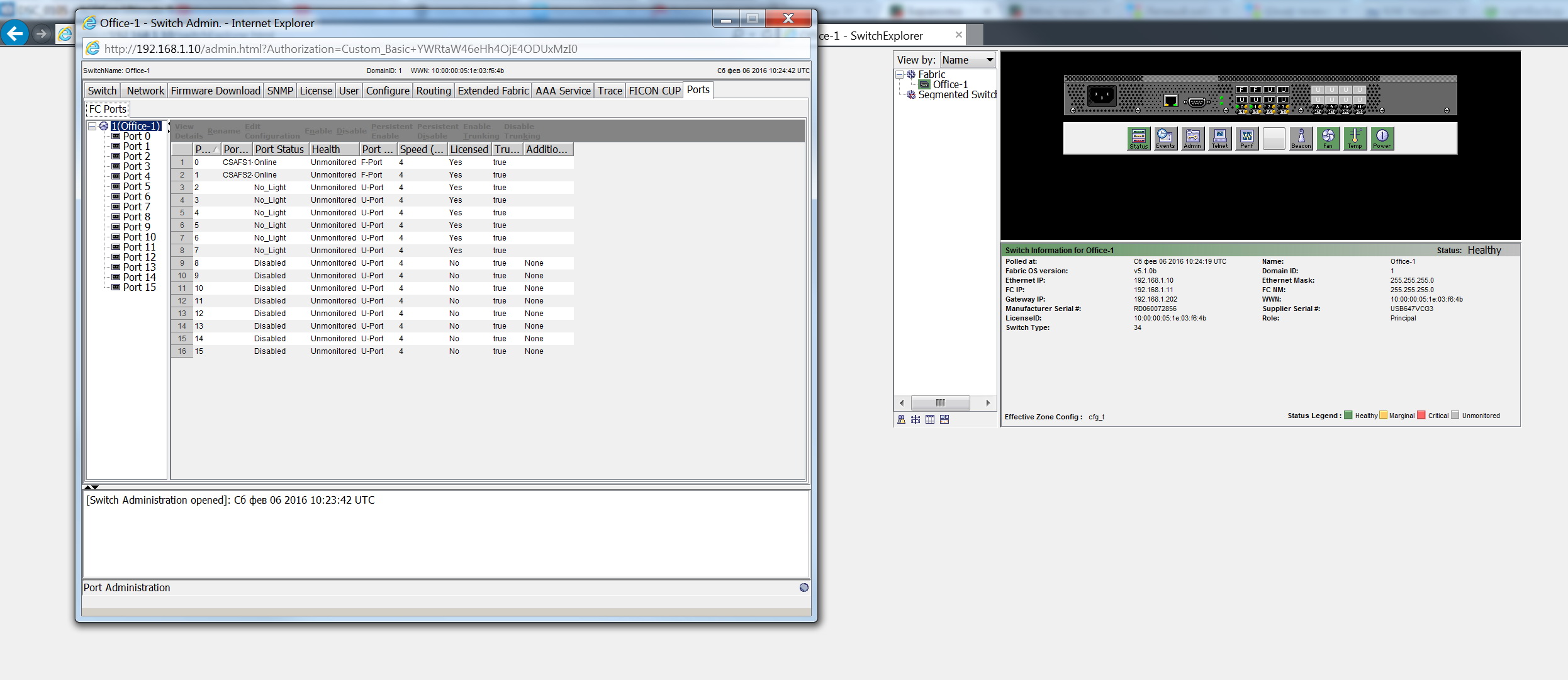Viewport: 1568px width, 680px height.
Task: Open the Events log icon
Action: tap(1165, 139)
